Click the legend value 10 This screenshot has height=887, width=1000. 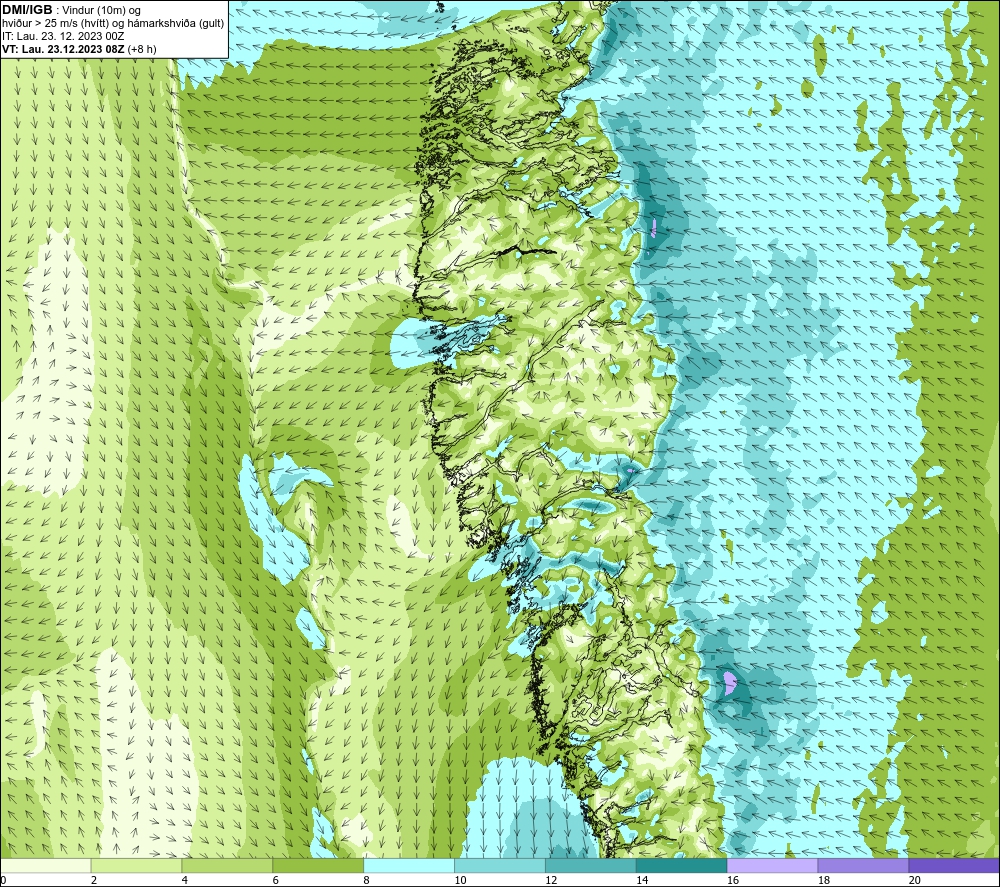460,880
